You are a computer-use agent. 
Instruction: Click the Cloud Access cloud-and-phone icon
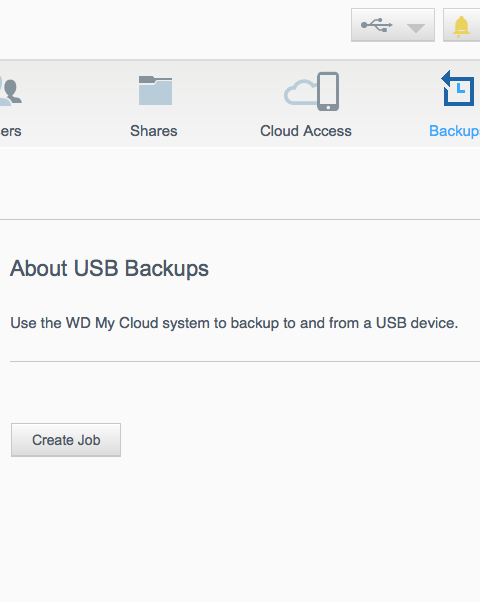coord(311,91)
